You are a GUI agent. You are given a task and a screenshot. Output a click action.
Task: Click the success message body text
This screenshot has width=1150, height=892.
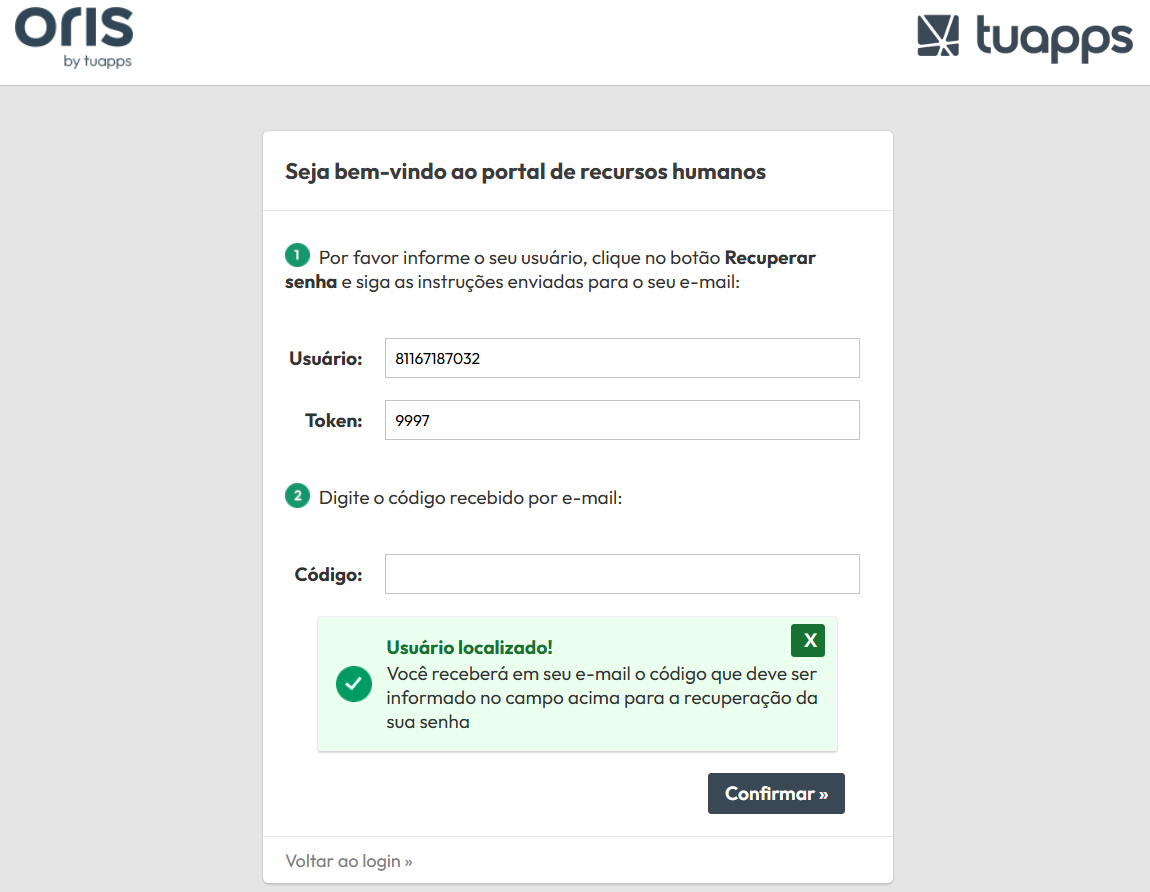tap(601, 698)
